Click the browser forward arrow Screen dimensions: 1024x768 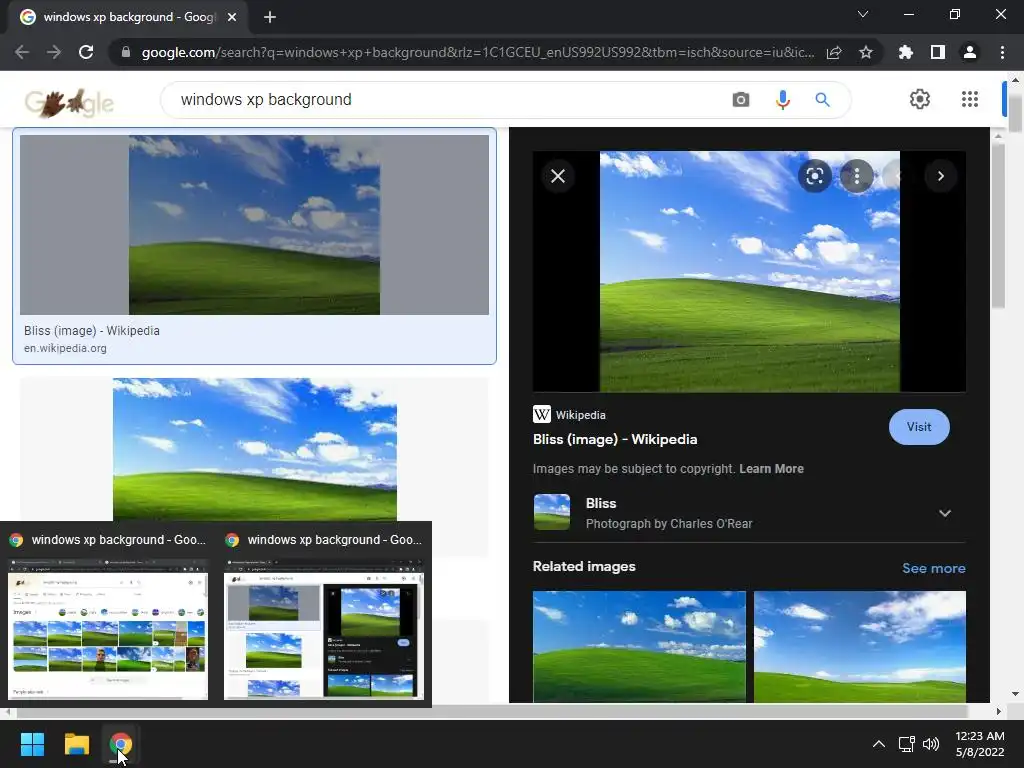pyautogui.click(x=54, y=52)
